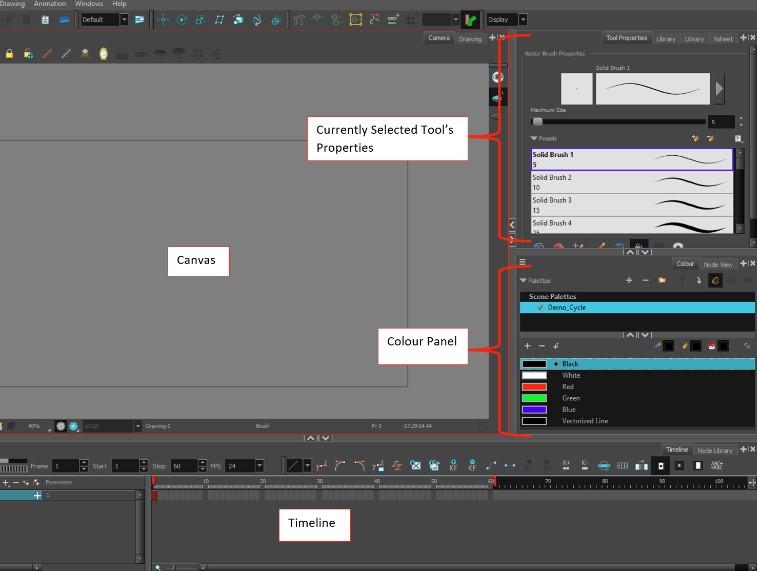Open the Animation menu
This screenshot has height=571, width=757.
50,4
